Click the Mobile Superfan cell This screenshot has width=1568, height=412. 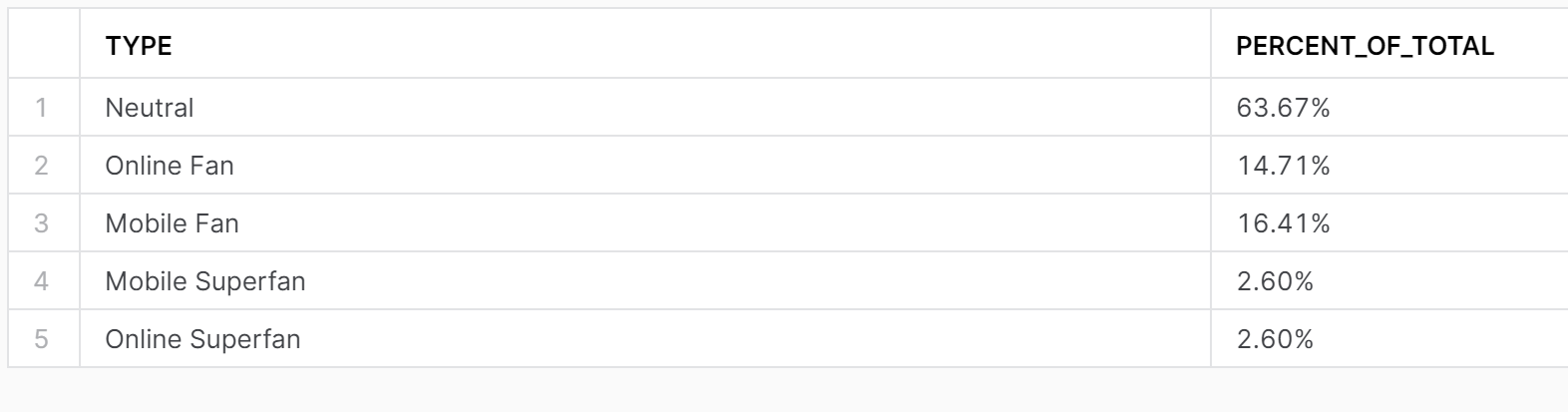(205, 281)
